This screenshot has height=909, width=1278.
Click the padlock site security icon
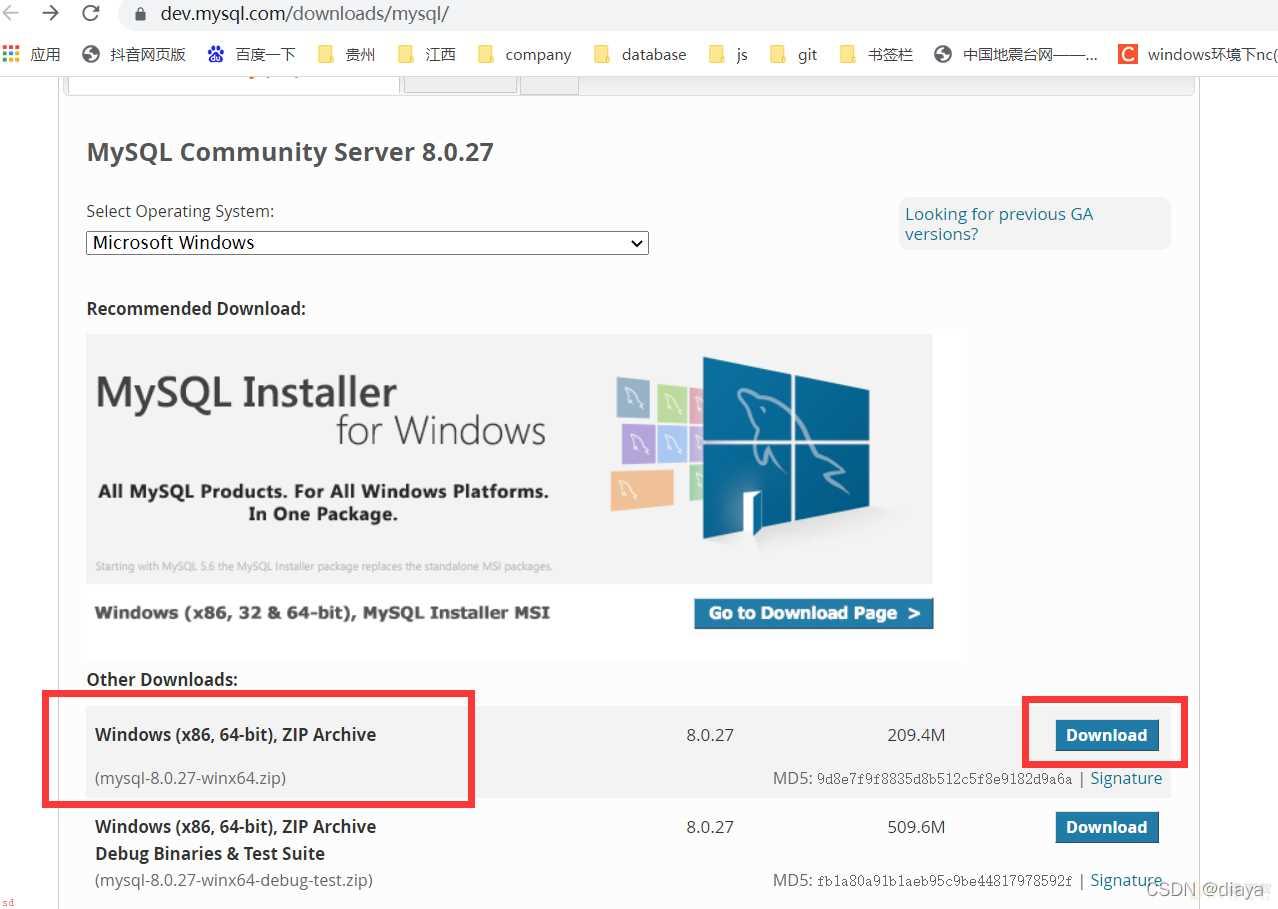pos(140,14)
